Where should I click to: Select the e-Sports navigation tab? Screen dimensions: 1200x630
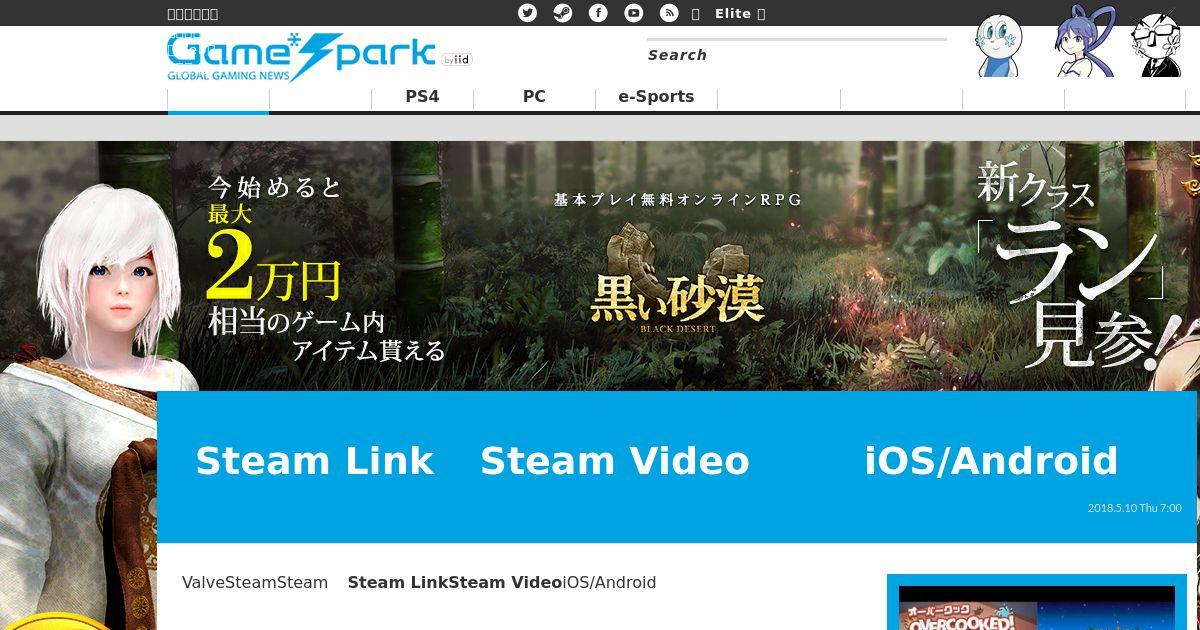[x=656, y=97]
